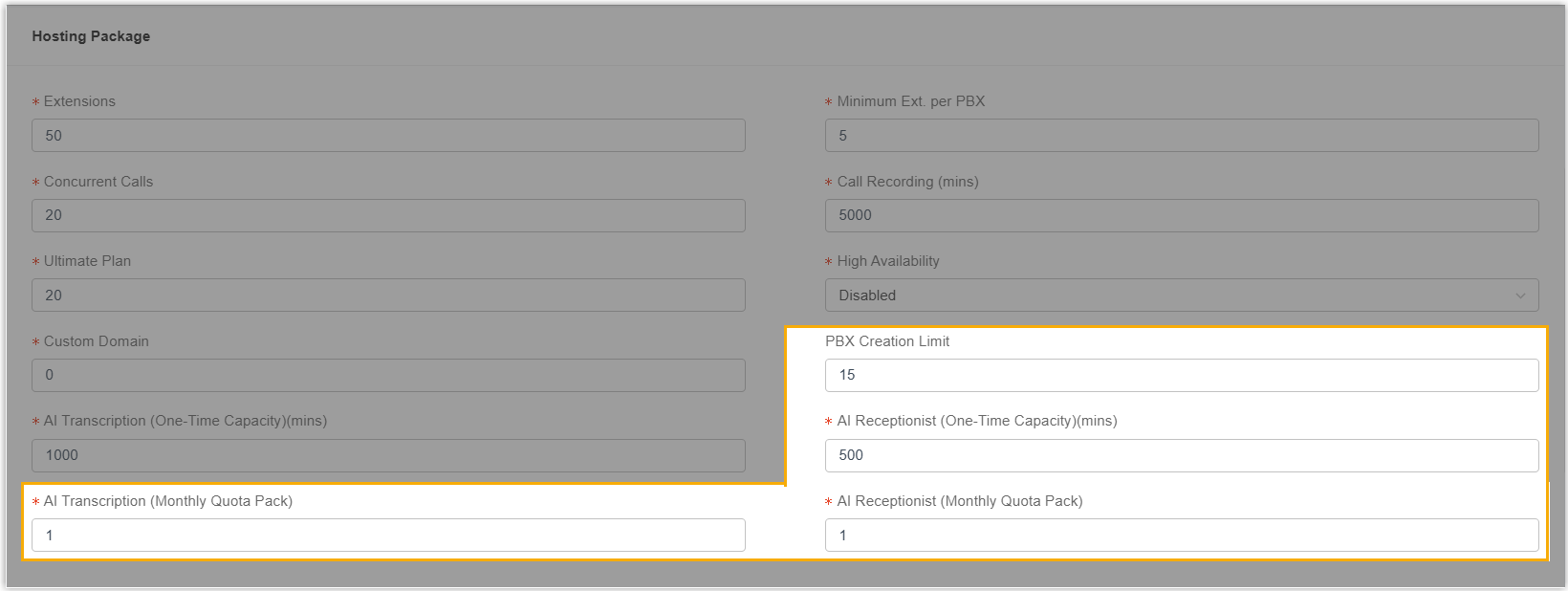Click the Extensions input field
Screen dimensions: 1568x591
click(x=388, y=136)
